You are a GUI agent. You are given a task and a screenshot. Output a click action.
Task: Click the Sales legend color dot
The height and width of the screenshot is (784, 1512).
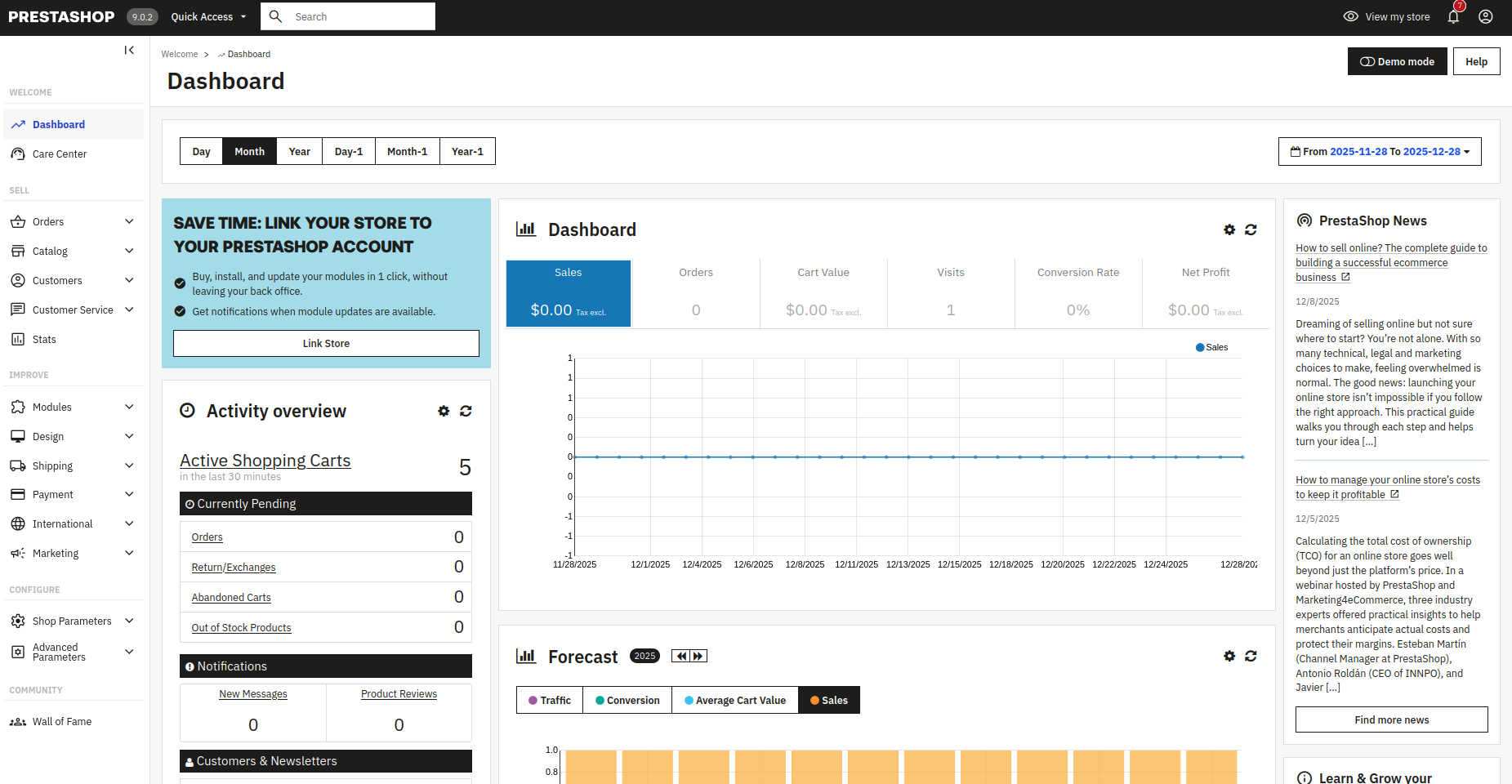[1199, 348]
